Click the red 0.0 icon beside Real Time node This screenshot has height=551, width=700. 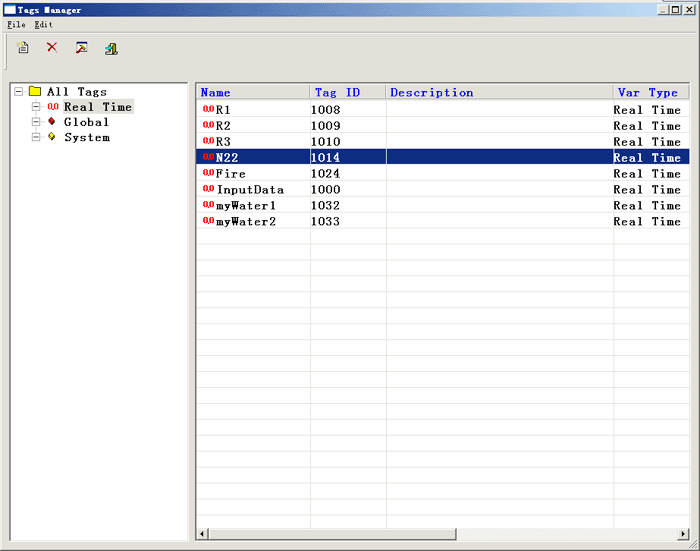pyautogui.click(x=53, y=107)
